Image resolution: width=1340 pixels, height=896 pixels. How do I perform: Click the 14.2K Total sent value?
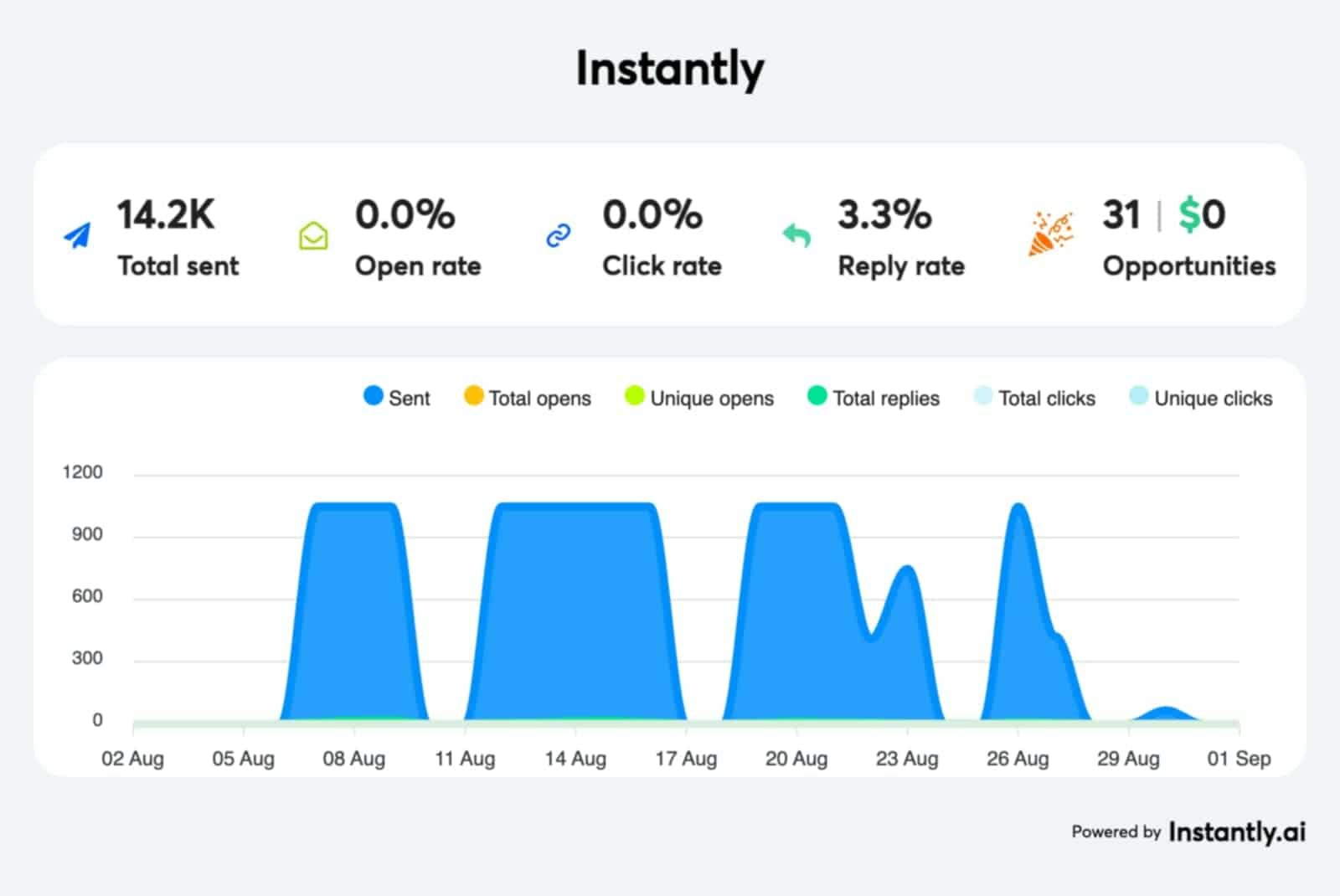(x=166, y=214)
